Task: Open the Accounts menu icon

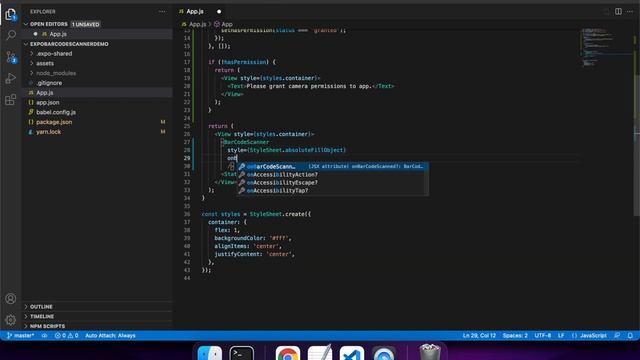Action: 11,298
